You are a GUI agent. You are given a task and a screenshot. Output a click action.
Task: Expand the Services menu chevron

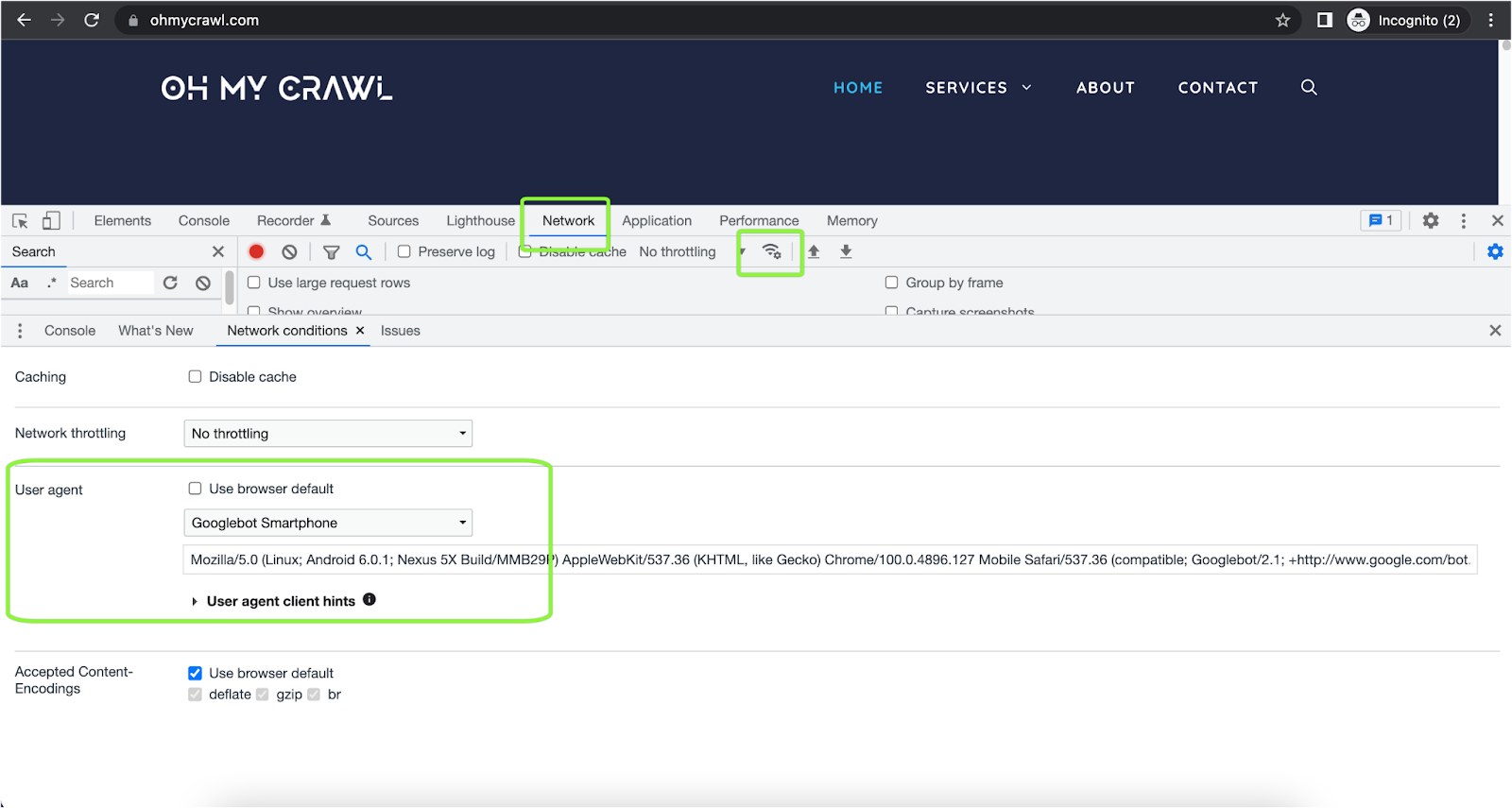point(1027,87)
